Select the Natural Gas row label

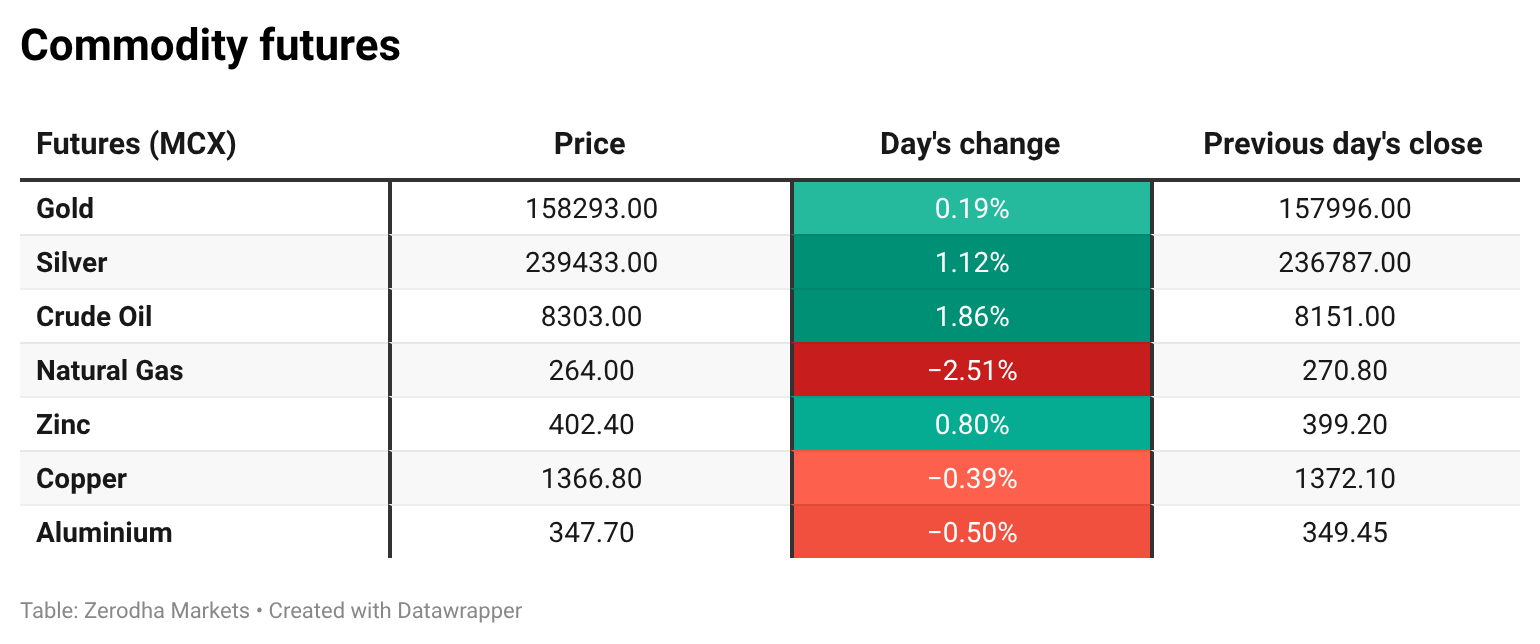[110, 371]
